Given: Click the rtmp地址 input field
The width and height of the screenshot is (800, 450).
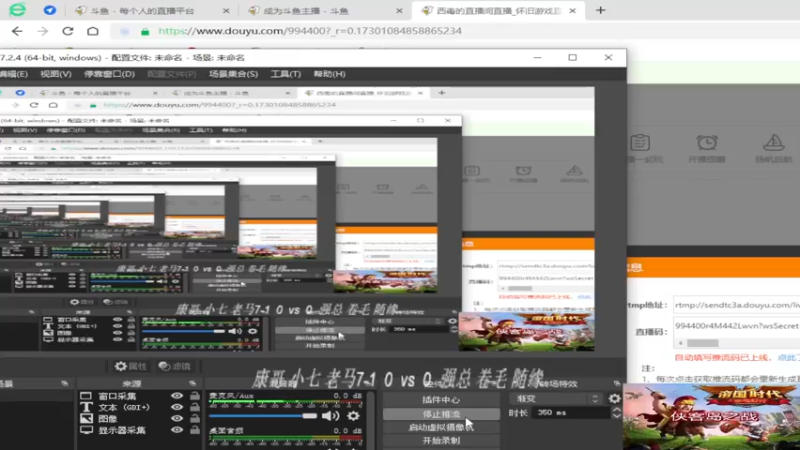Looking at the screenshot, I should [736, 305].
